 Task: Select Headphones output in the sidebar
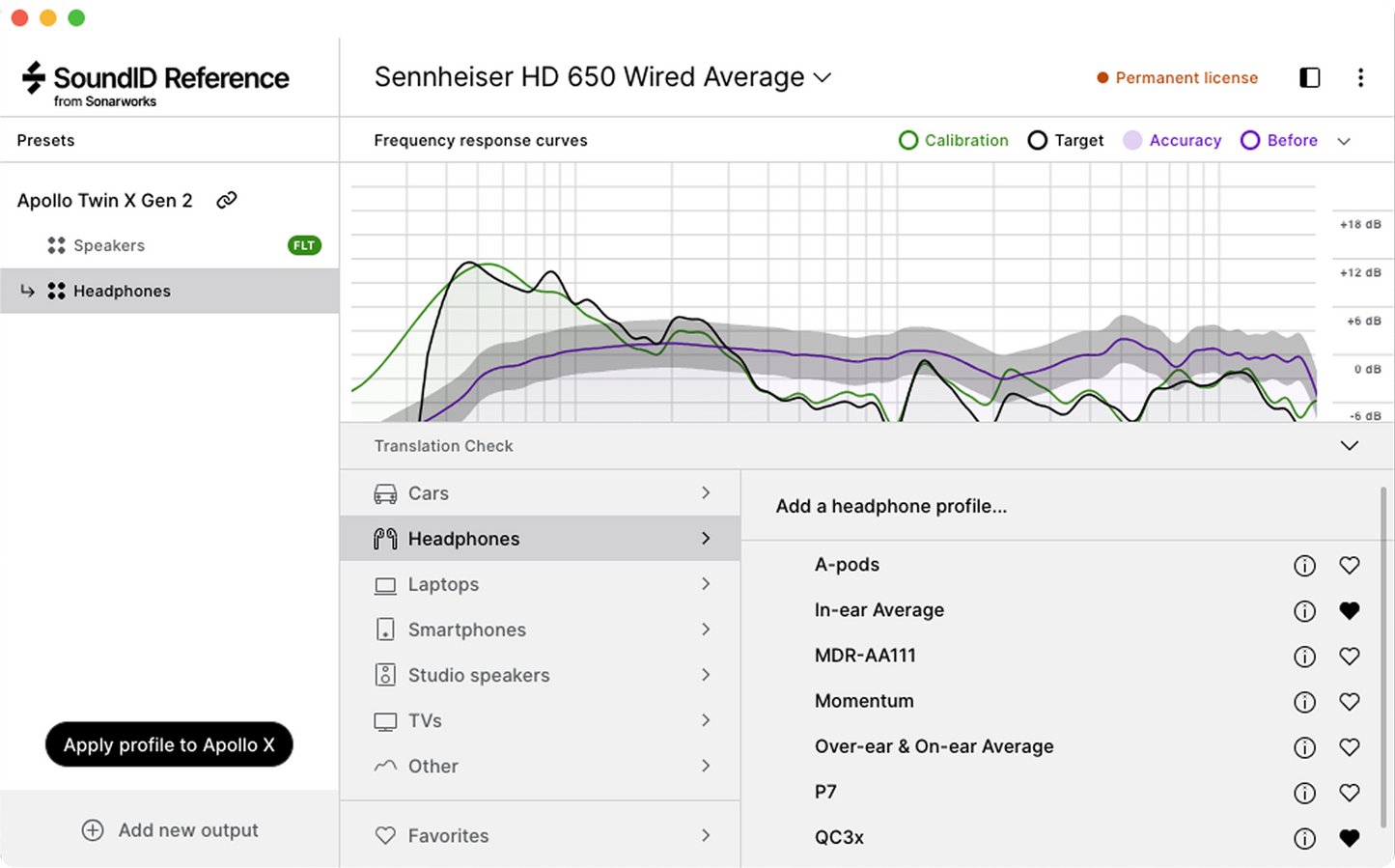pyautogui.click(x=122, y=291)
